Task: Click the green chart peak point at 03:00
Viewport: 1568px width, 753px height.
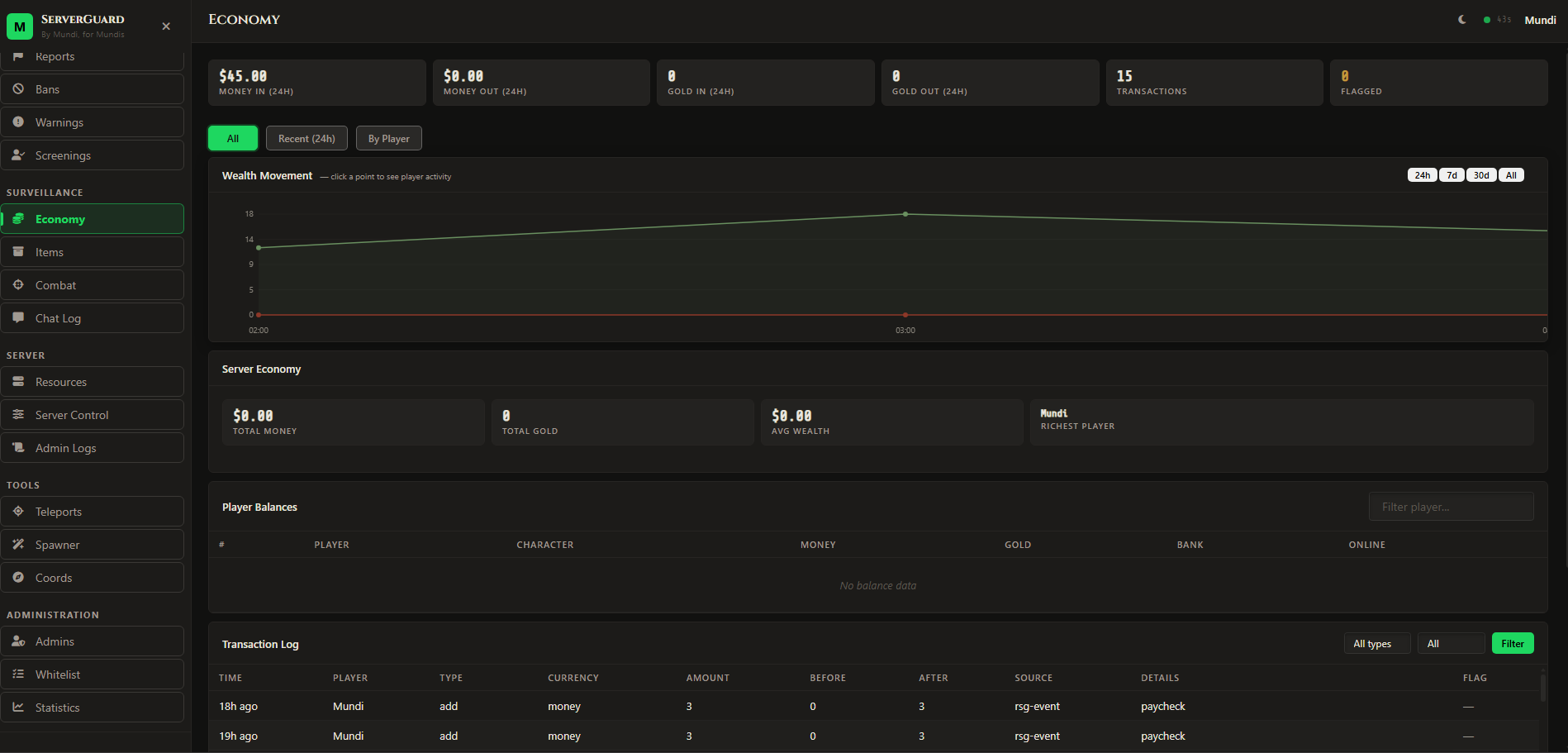Action: click(905, 214)
